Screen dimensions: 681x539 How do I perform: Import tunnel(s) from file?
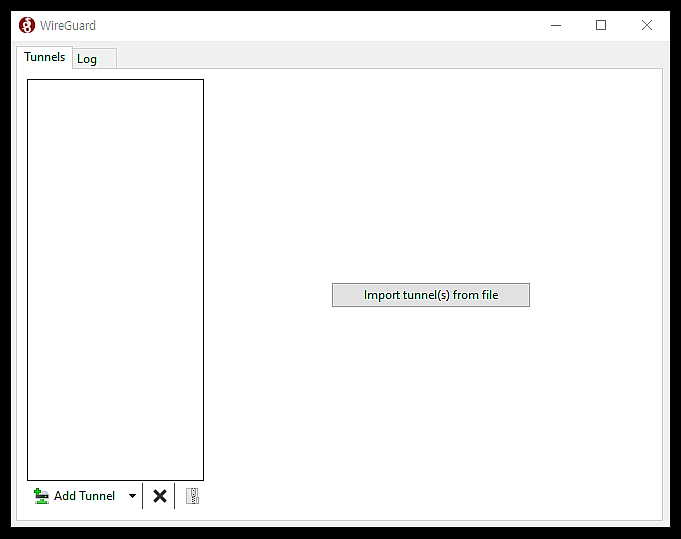click(430, 295)
